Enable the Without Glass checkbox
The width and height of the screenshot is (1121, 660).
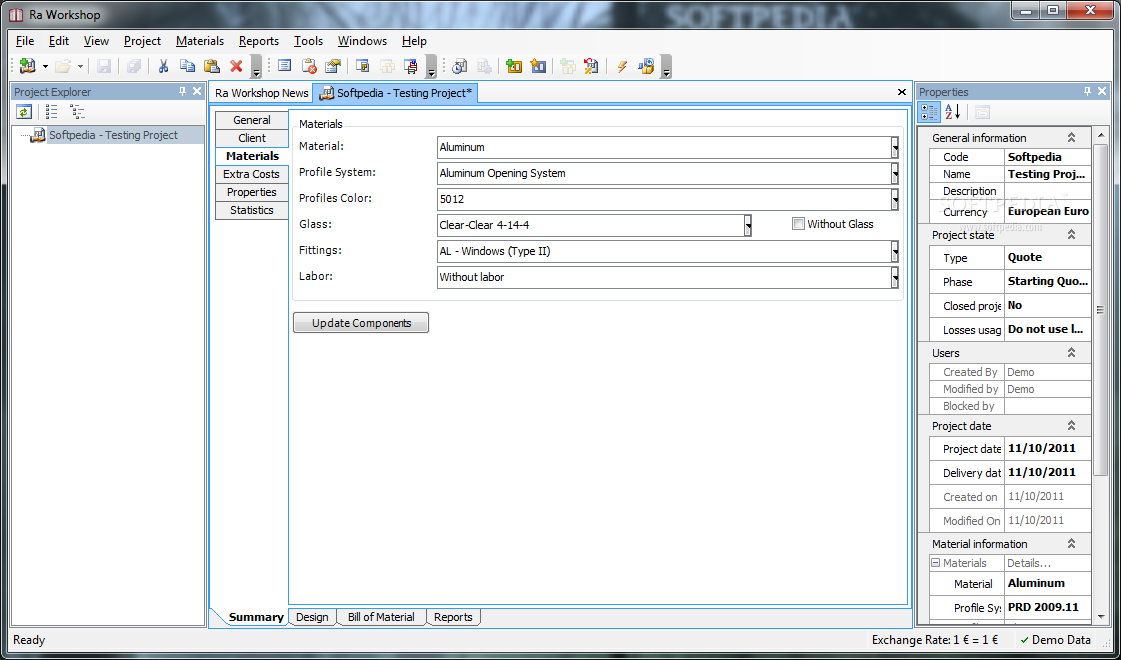pos(799,224)
